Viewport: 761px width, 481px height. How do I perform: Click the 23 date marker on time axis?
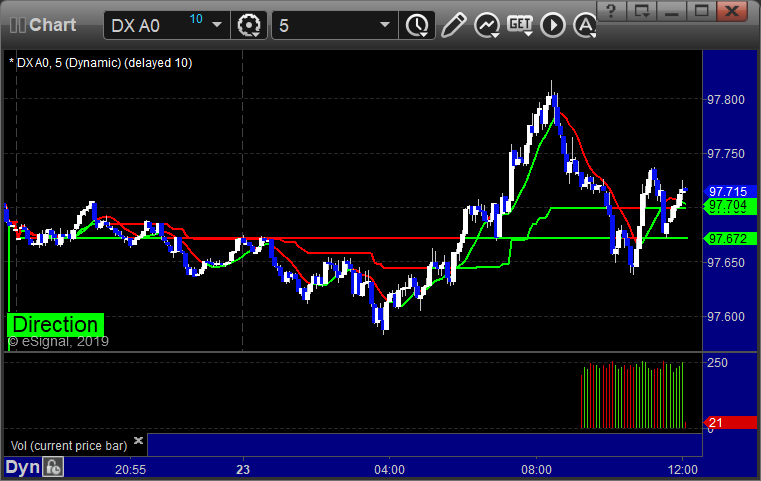tap(243, 469)
